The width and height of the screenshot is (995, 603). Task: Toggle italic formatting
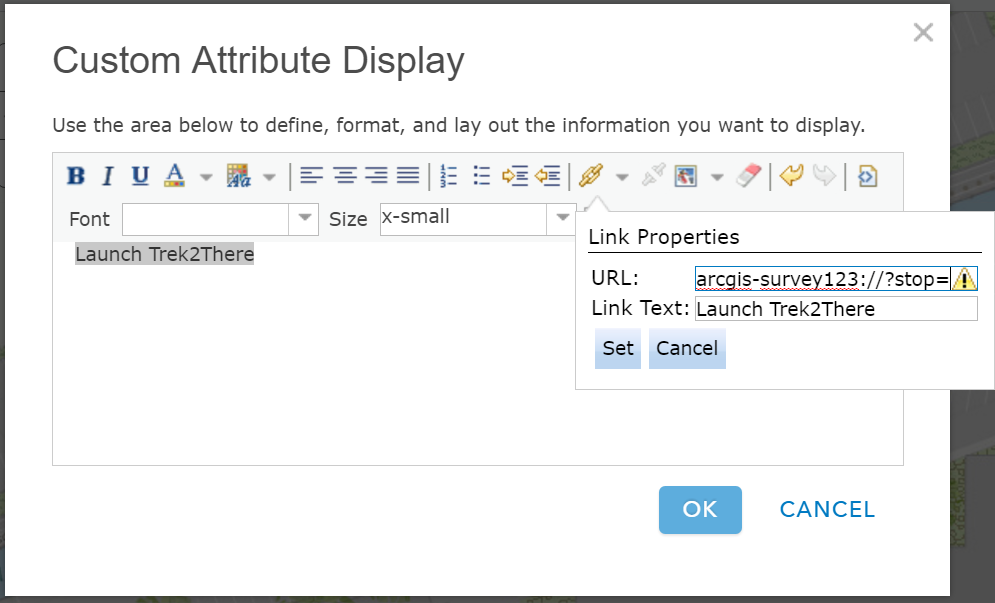click(x=108, y=177)
